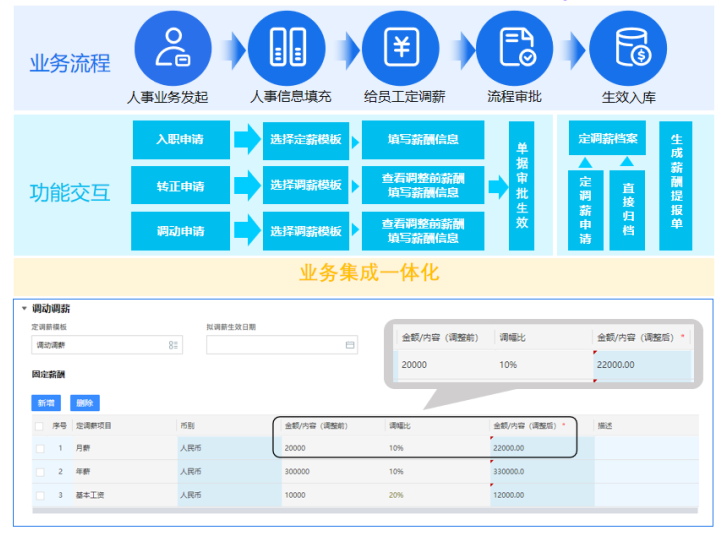The width and height of the screenshot is (728, 536).
Task: Toggle the select-all checkbox in table header
Action: click(41, 425)
